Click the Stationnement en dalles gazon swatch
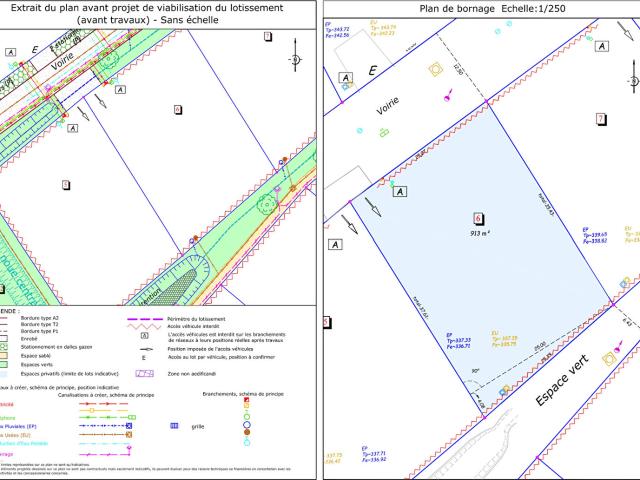The height and width of the screenshot is (480, 640). [x=3, y=347]
